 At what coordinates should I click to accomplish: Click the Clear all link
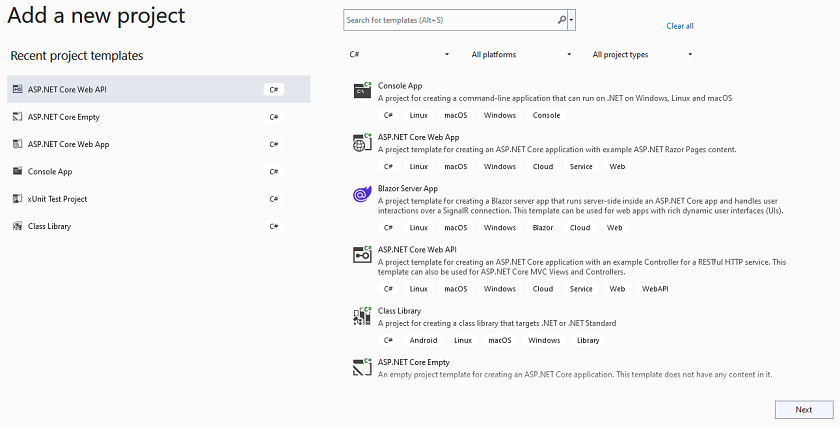[680, 26]
